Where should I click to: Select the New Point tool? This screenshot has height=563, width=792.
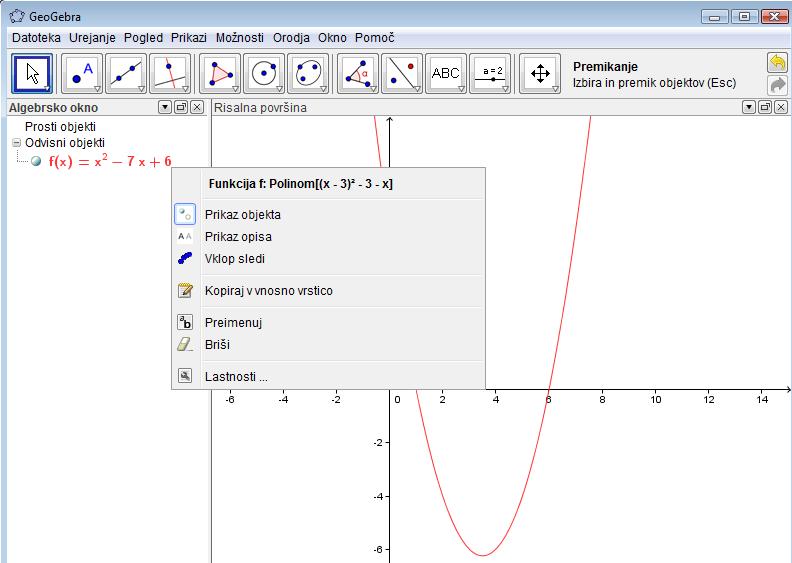tap(83, 74)
